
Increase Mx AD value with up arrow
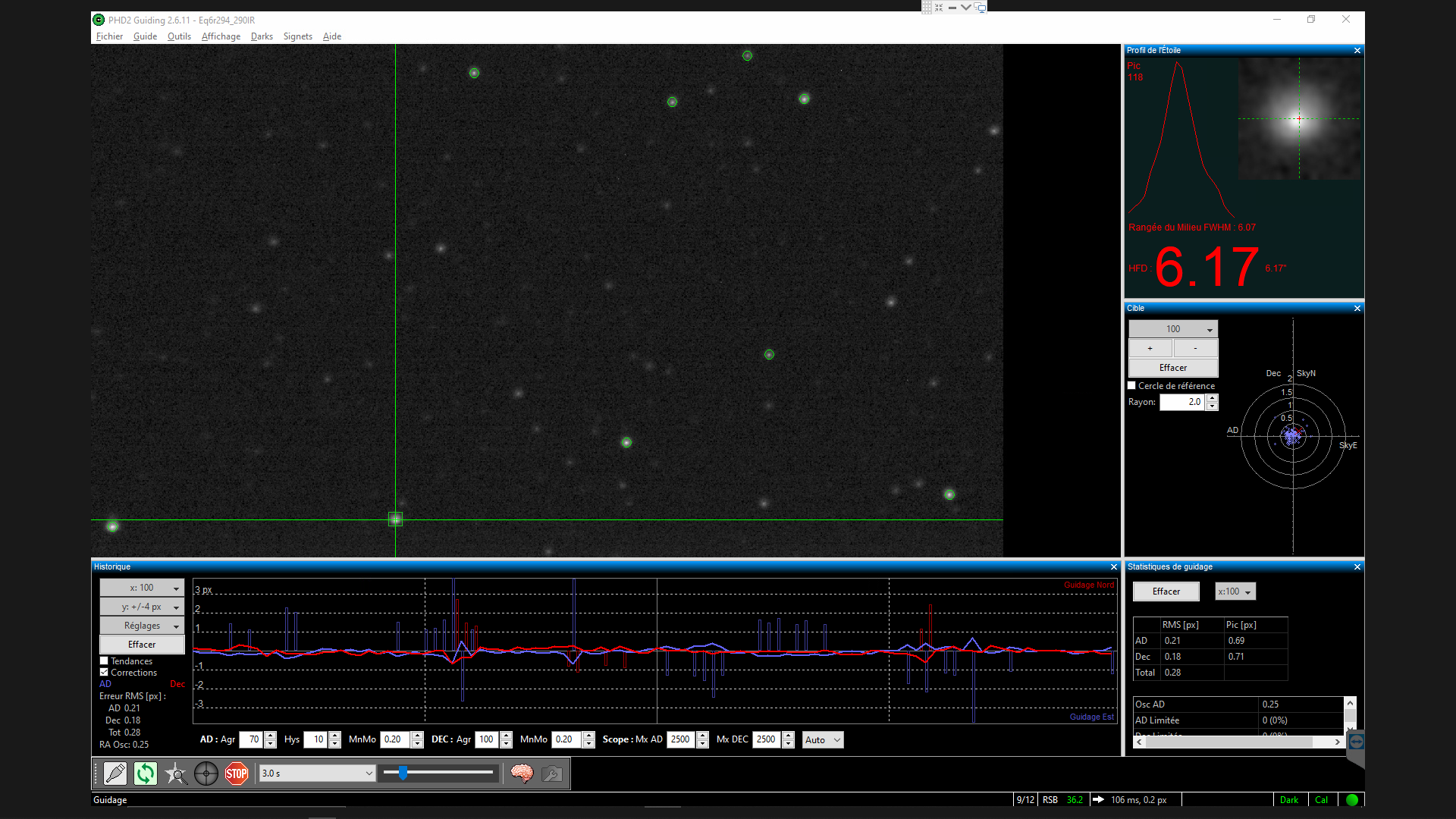coord(703,736)
